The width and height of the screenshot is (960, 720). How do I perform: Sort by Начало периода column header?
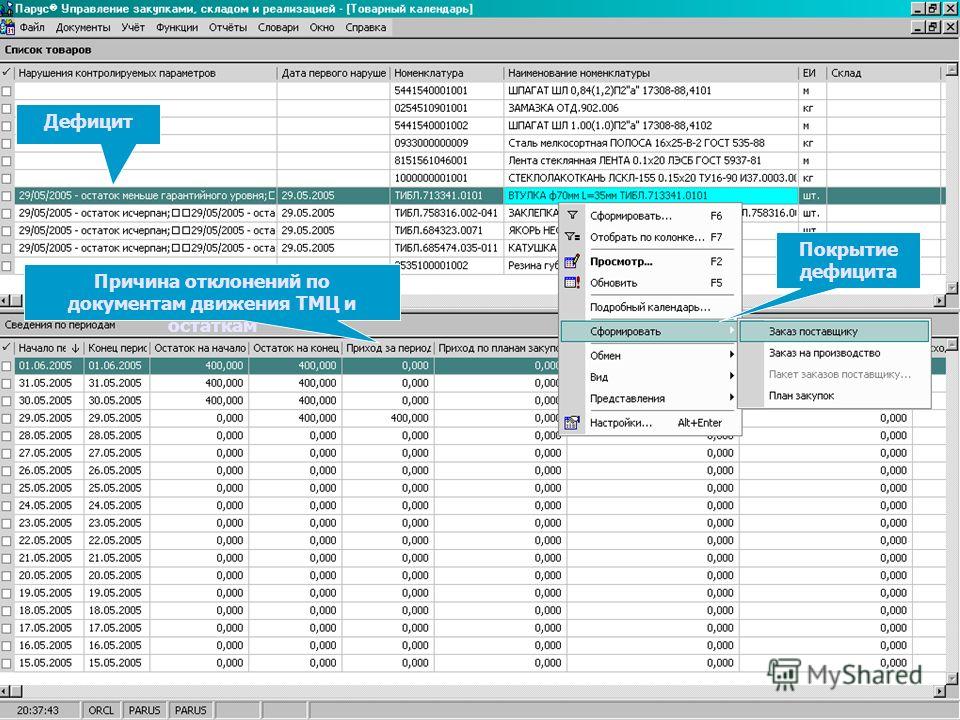[x=49, y=348]
